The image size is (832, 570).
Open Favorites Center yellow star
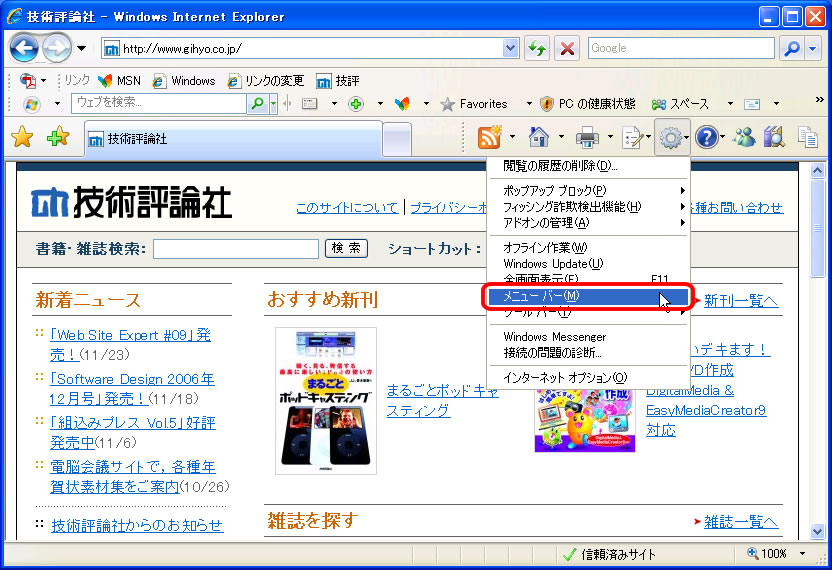[x=22, y=137]
